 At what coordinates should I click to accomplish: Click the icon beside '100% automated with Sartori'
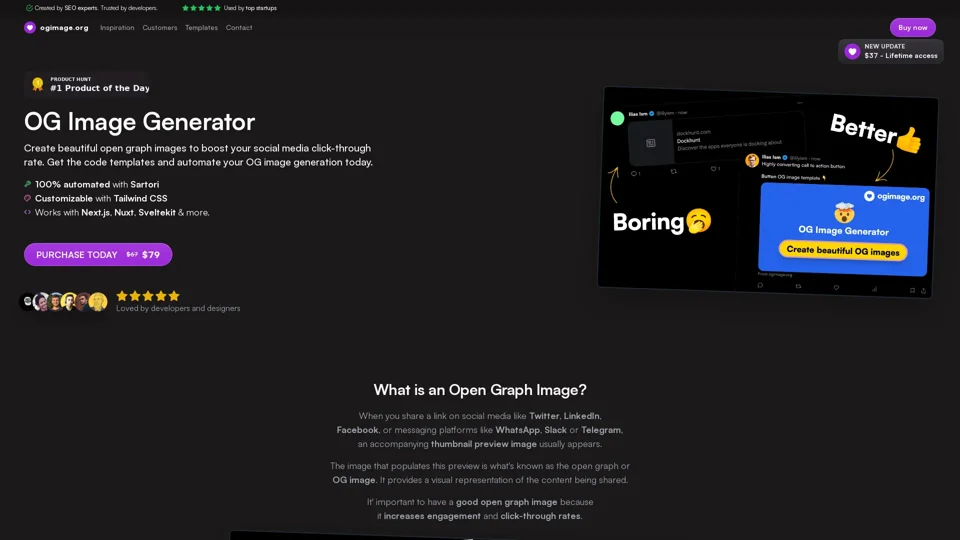click(x=28, y=184)
